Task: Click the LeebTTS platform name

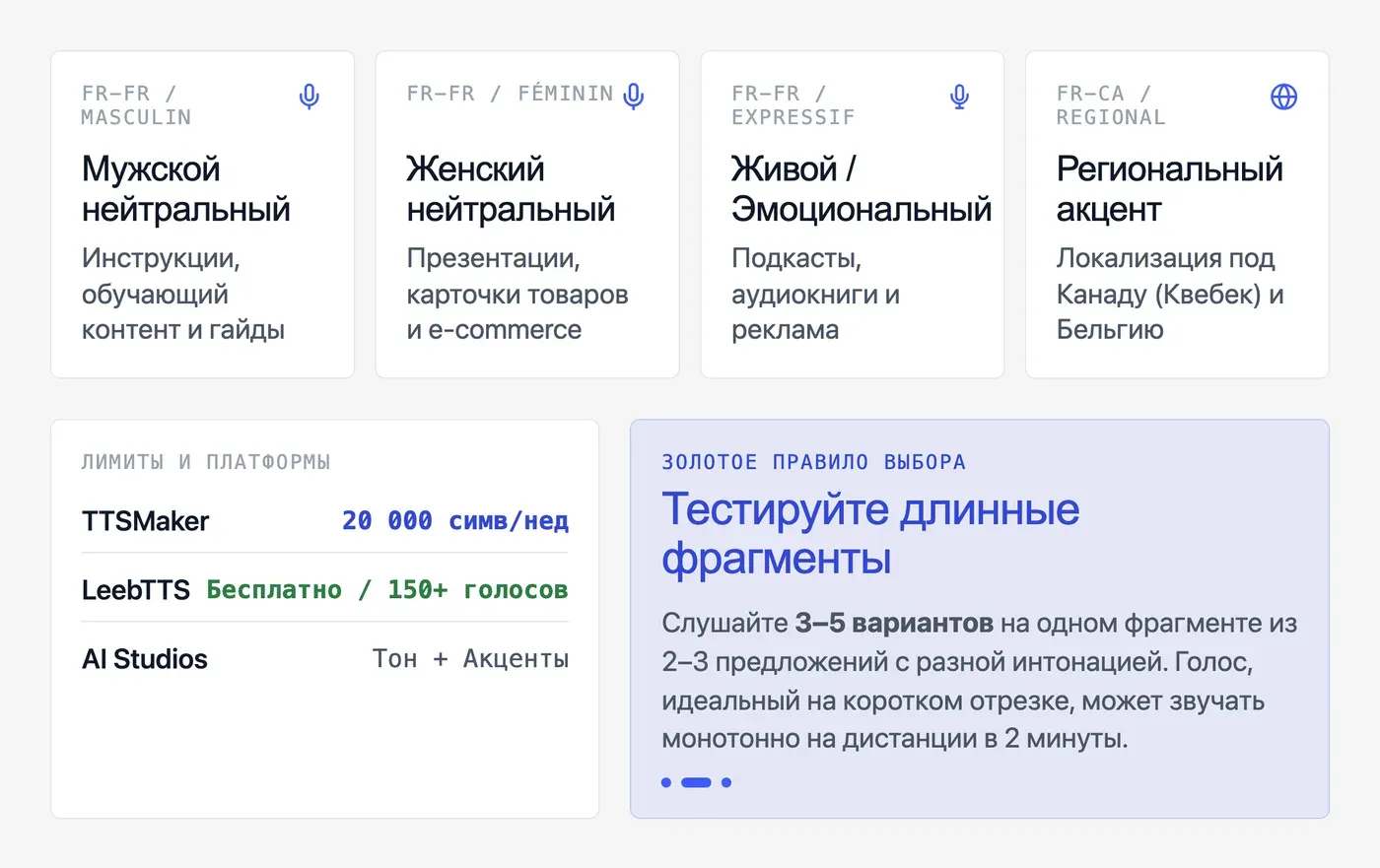Action: click(x=136, y=589)
